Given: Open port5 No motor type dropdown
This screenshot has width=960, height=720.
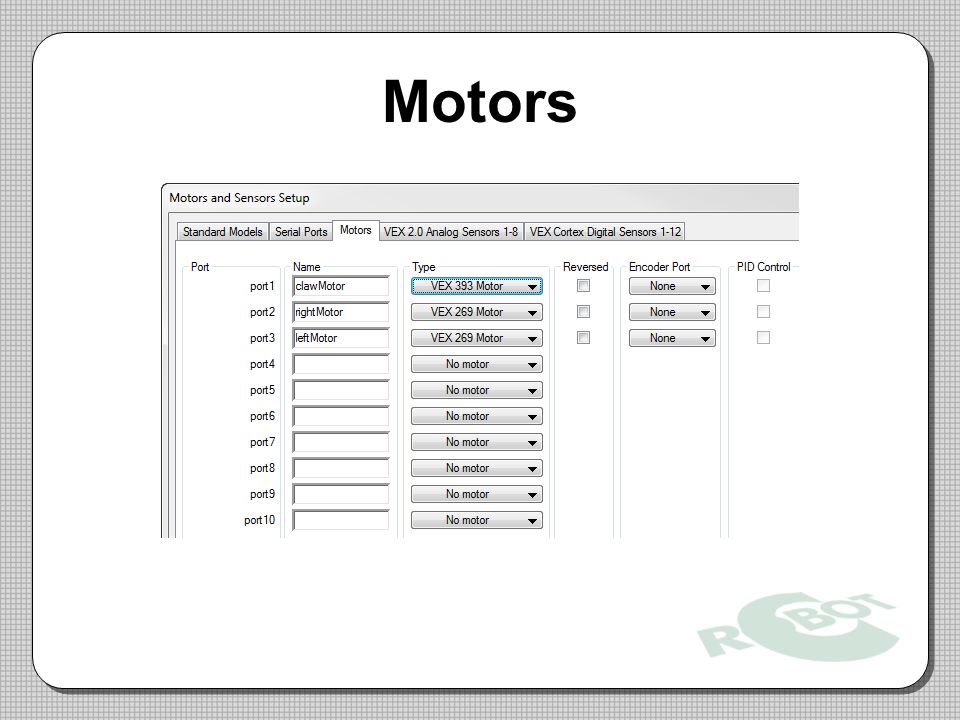Looking at the screenshot, I should point(477,390).
